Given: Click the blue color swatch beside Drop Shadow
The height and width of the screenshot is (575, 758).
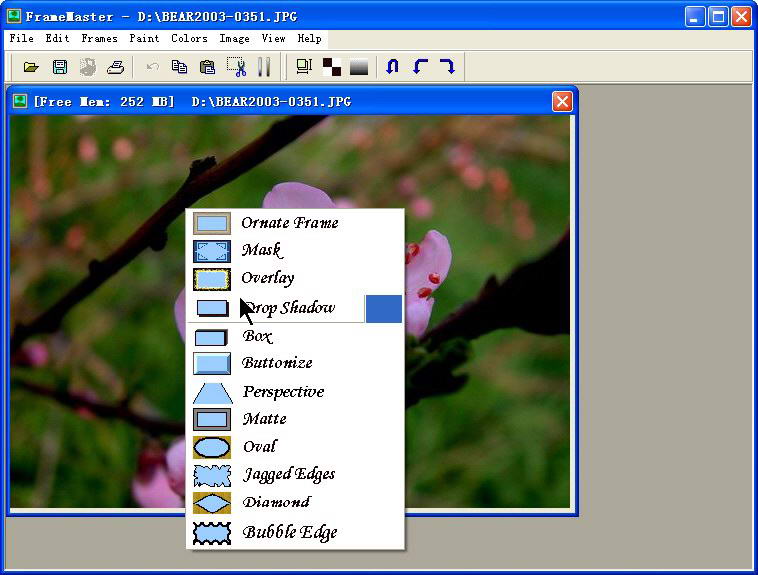Looking at the screenshot, I should click(x=384, y=308).
